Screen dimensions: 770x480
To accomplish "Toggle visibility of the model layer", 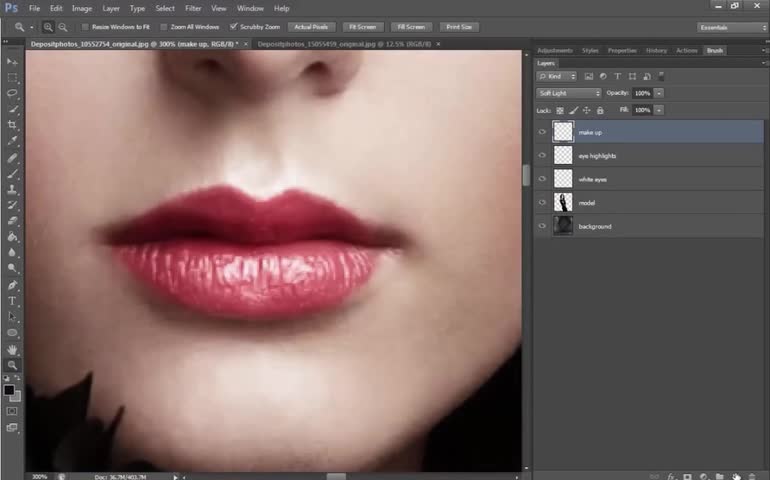I will pos(542,203).
